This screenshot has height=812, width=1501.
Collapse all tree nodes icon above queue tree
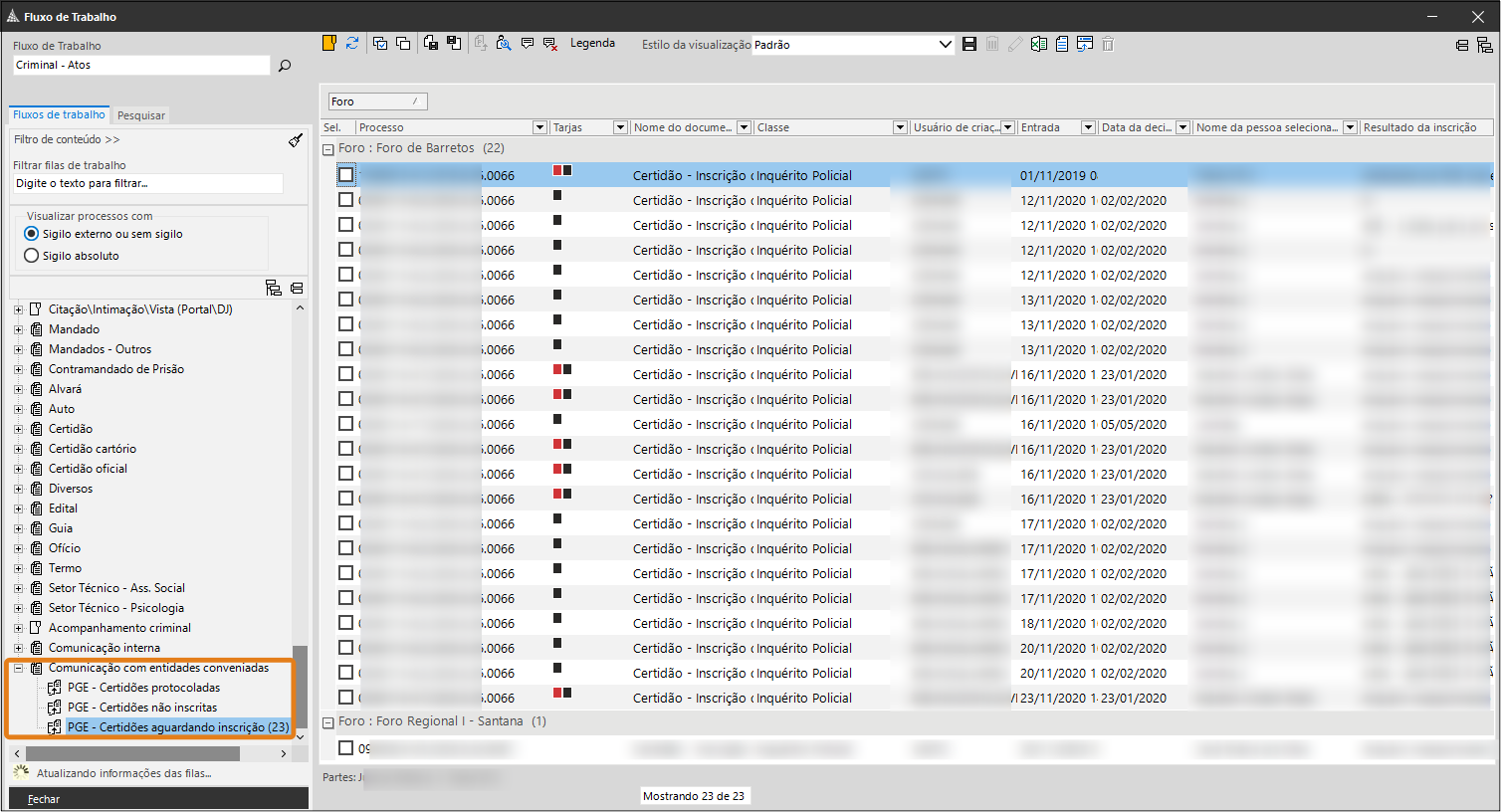[x=297, y=289]
